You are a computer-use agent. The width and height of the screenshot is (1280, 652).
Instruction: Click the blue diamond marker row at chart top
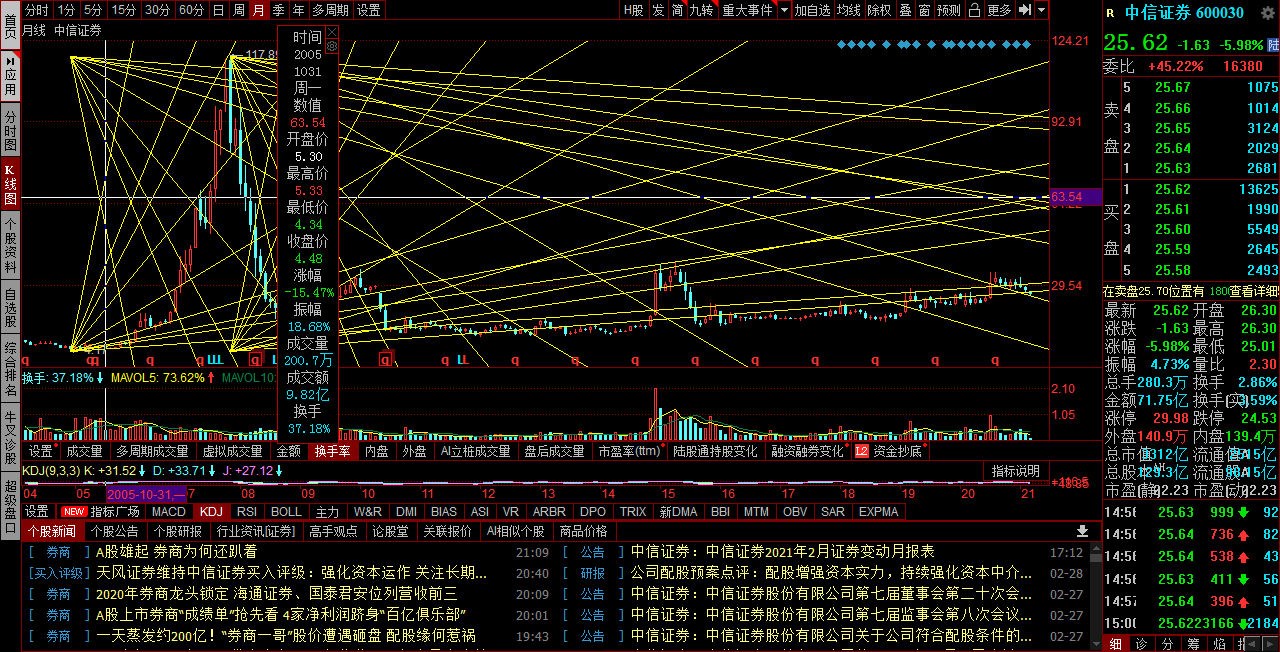934,44
